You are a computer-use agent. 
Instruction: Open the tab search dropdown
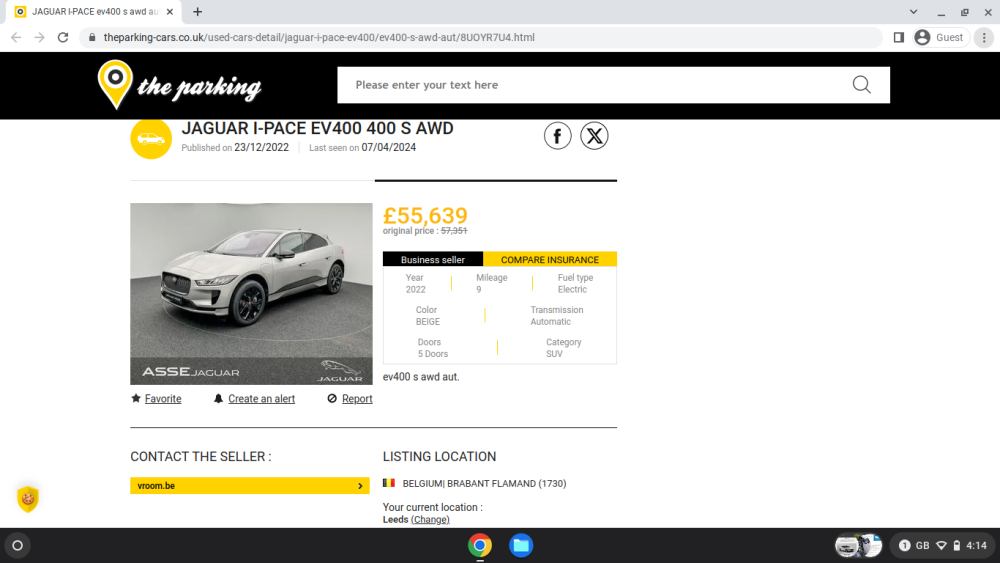(x=913, y=11)
